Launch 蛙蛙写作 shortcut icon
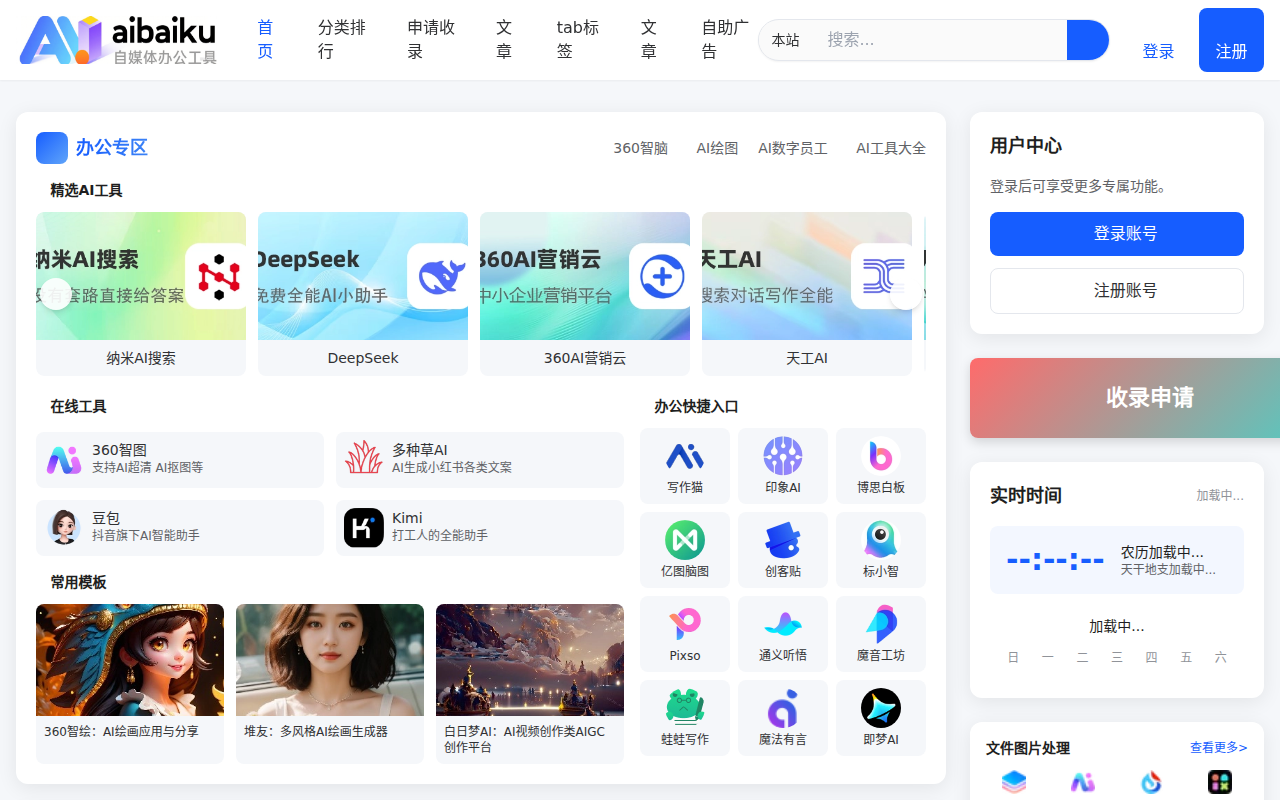The width and height of the screenshot is (1280, 800). (685, 708)
